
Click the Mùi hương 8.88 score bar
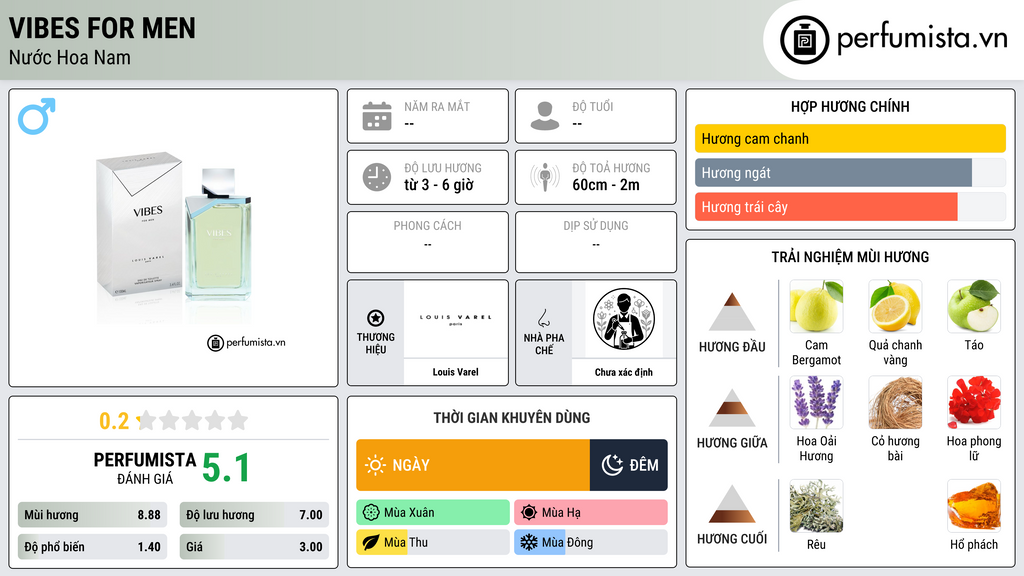[92, 515]
